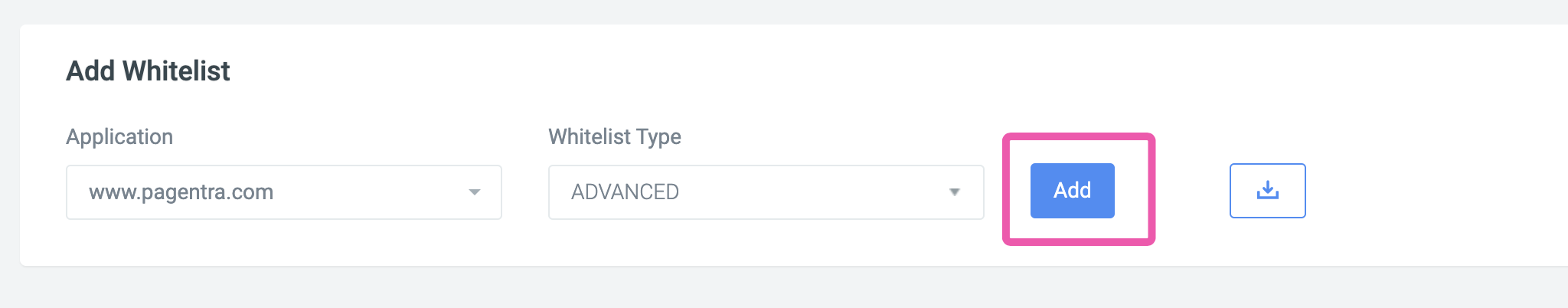Click the Whitelist Type caret arrow
Screen dimensions: 1568x308
(x=955, y=192)
